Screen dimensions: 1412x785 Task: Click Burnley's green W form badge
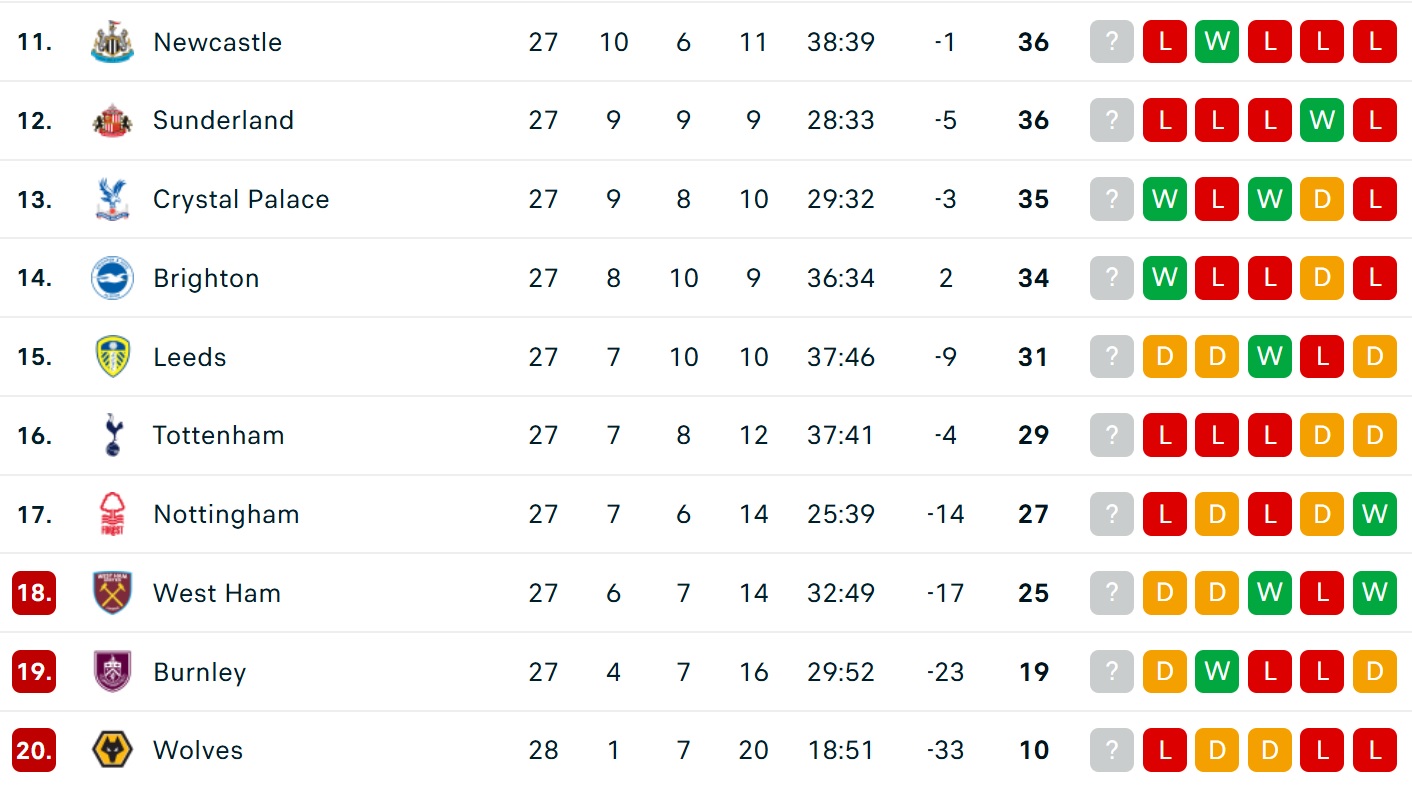click(x=1217, y=671)
